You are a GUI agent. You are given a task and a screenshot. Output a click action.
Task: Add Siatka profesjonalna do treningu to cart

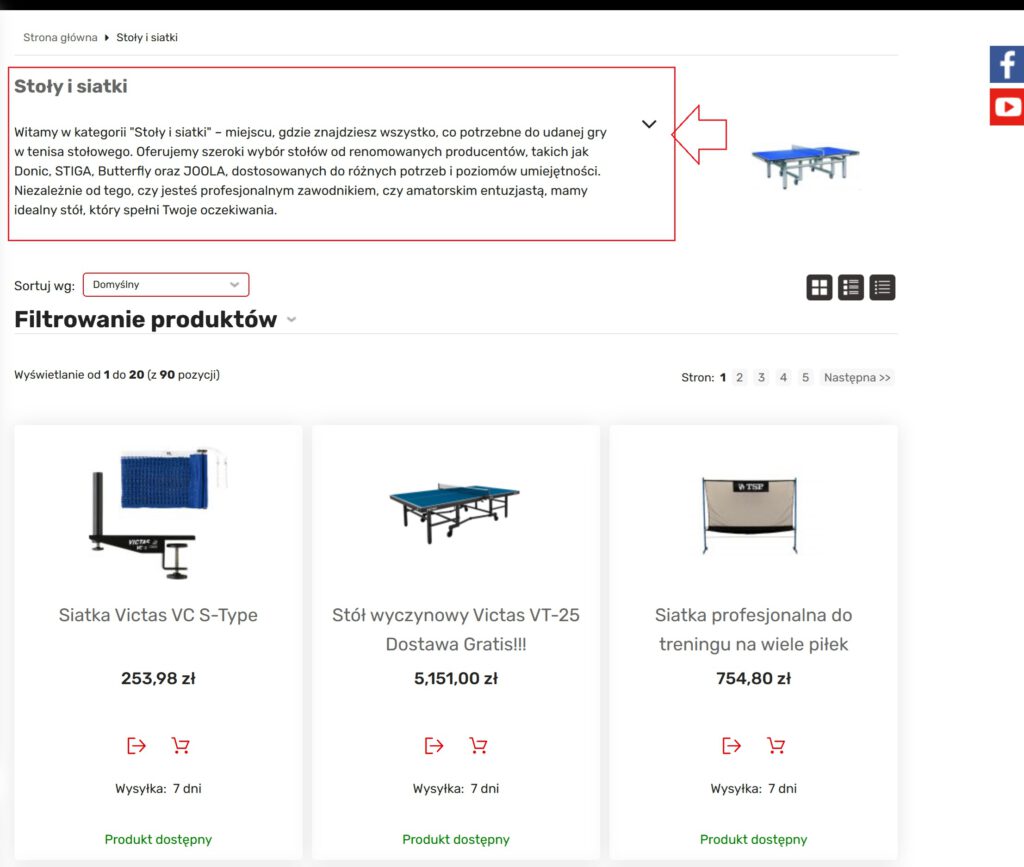(x=776, y=745)
